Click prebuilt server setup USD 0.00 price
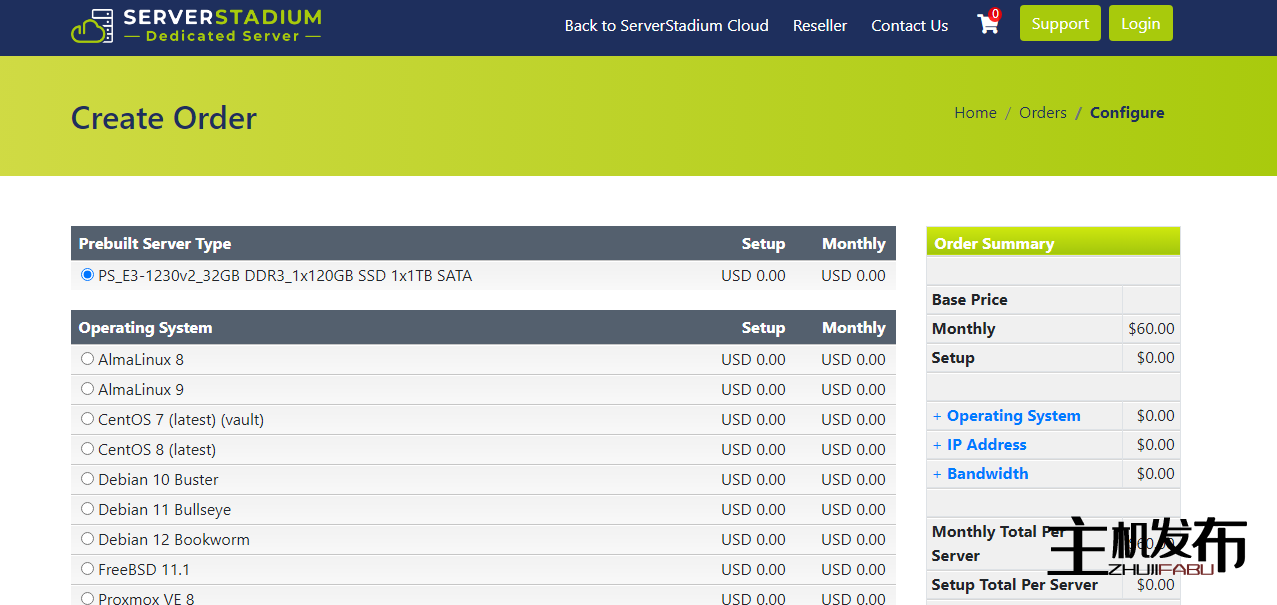The image size is (1277, 605). tap(753, 276)
